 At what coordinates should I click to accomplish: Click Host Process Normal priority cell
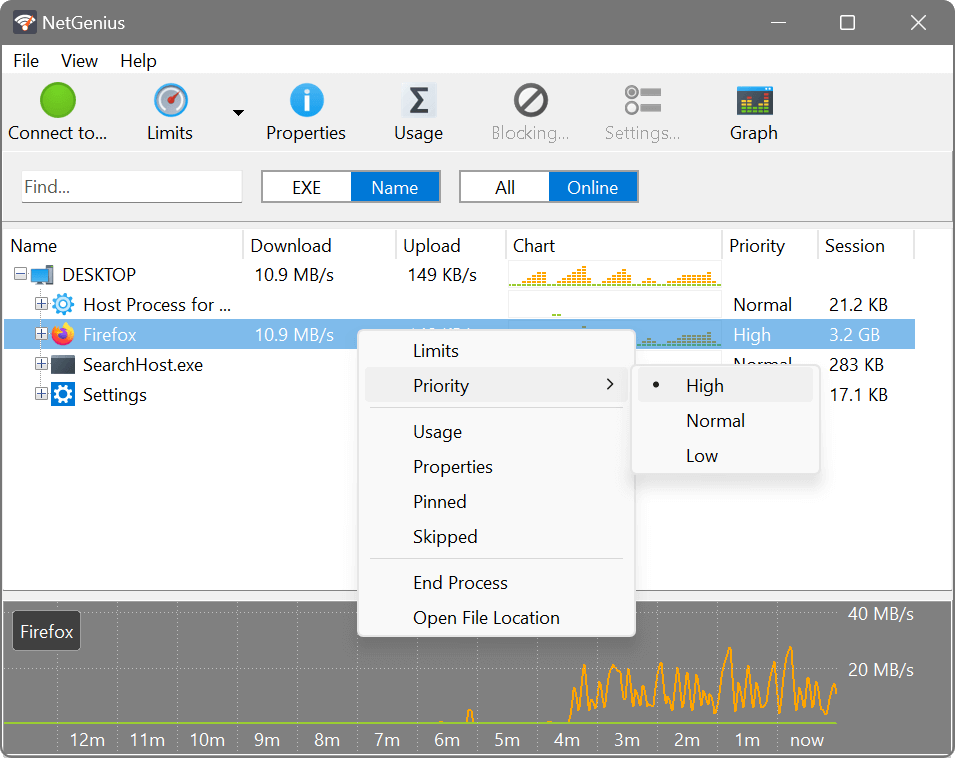(x=762, y=304)
